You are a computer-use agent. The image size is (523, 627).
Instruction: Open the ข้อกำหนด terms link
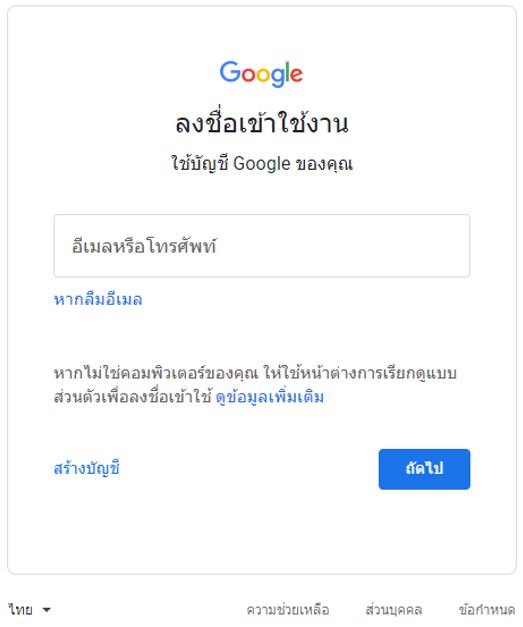tap(487, 610)
